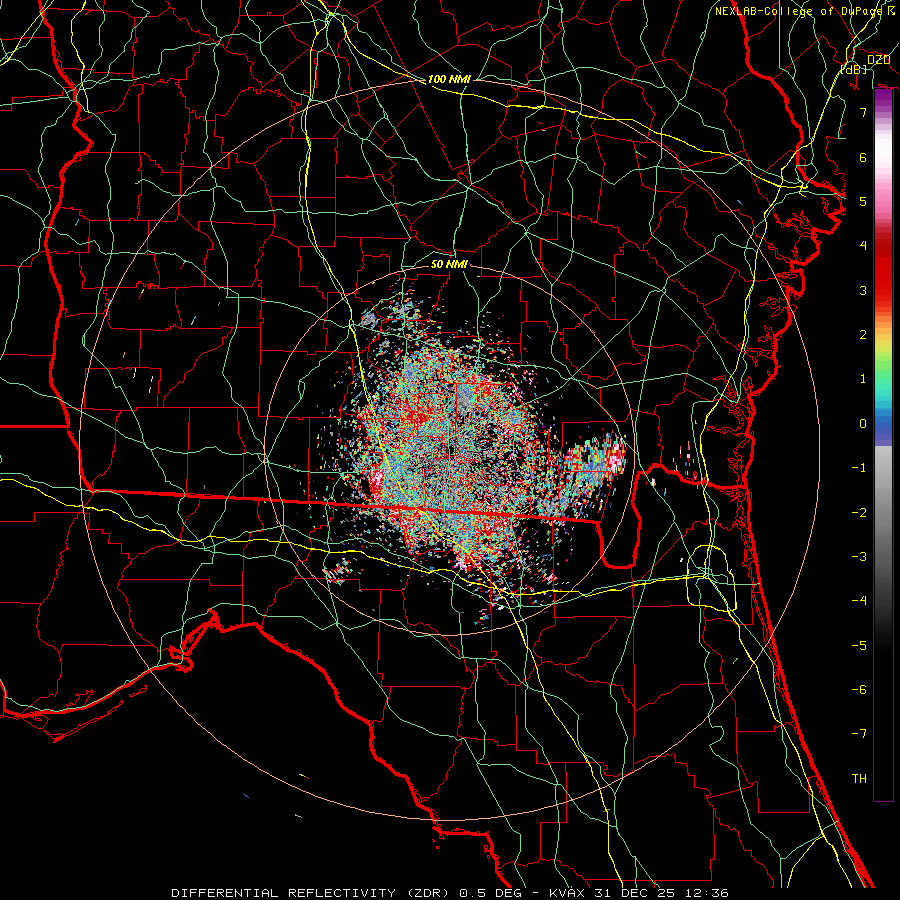Click the -4 scale label

click(859, 601)
